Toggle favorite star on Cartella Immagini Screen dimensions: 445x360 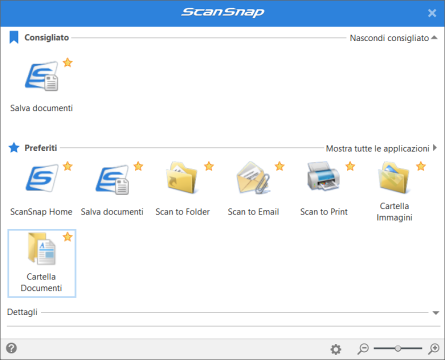[x=421, y=166]
